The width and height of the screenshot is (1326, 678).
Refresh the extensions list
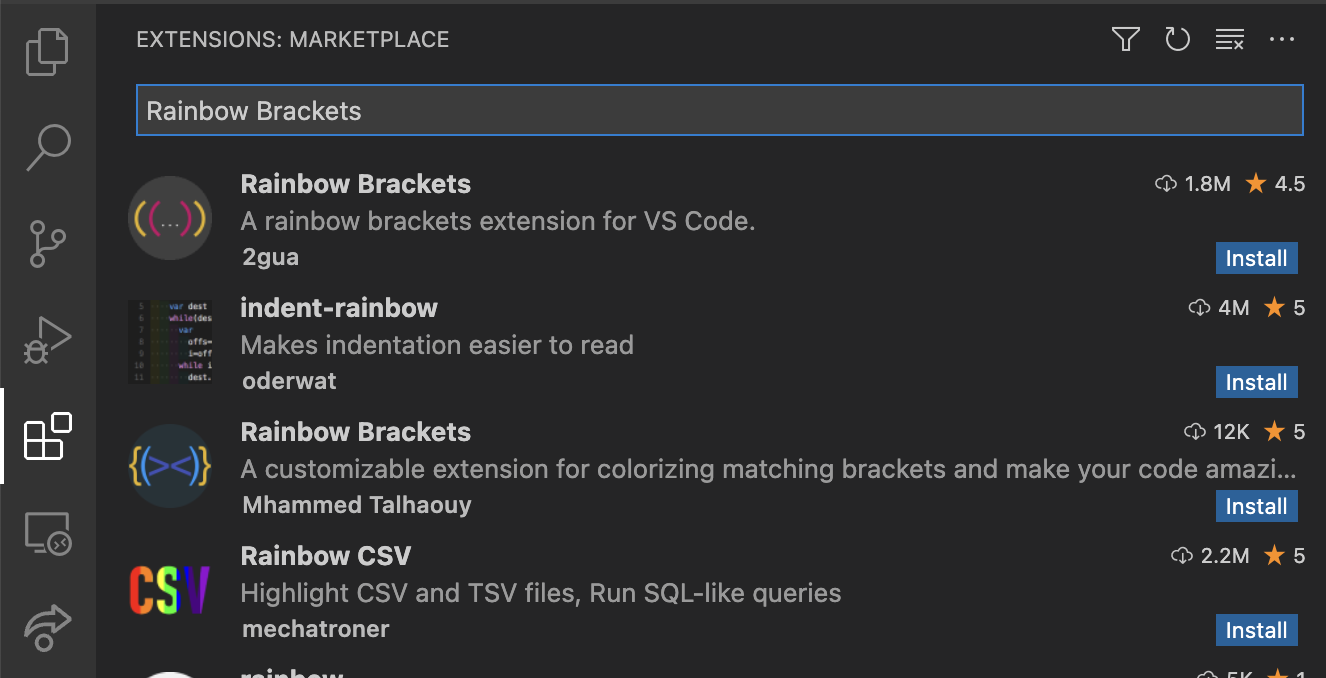pos(1178,39)
